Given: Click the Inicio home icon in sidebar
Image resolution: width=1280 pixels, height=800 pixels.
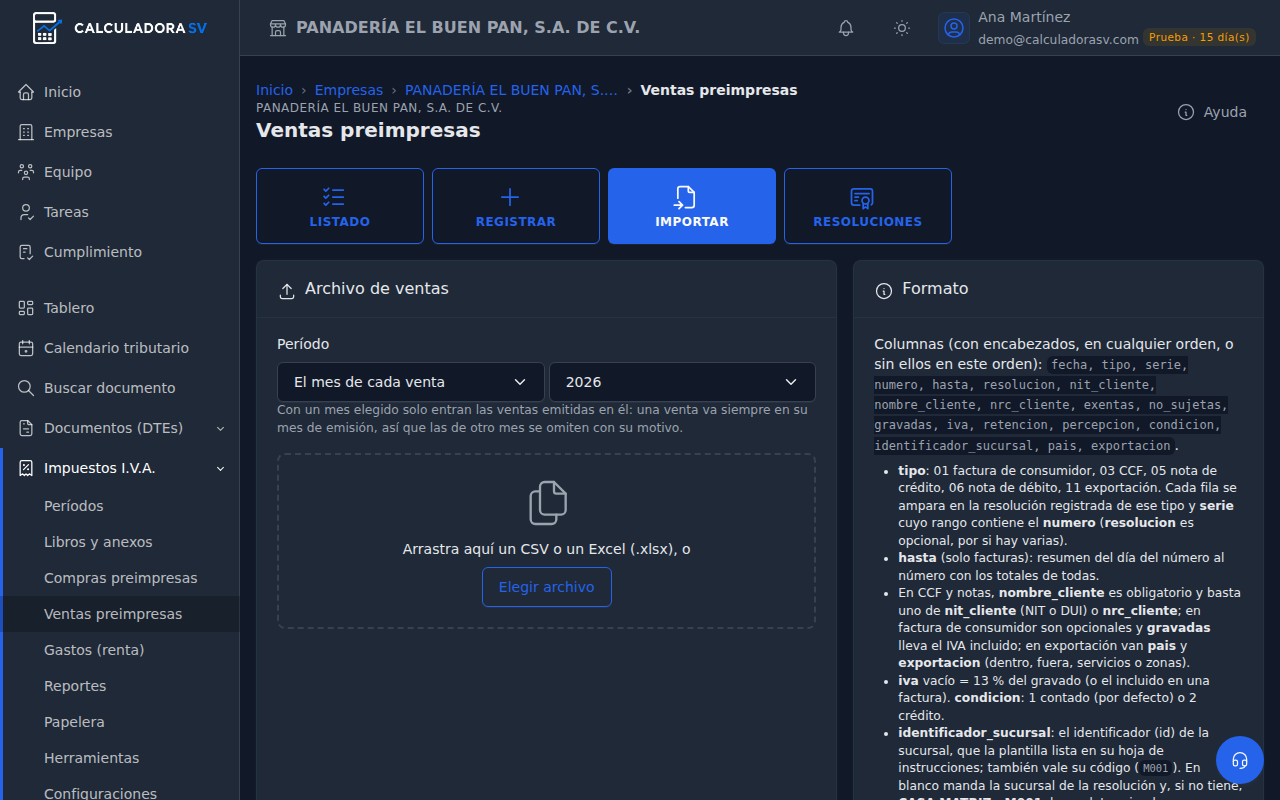Looking at the screenshot, I should [27, 92].
